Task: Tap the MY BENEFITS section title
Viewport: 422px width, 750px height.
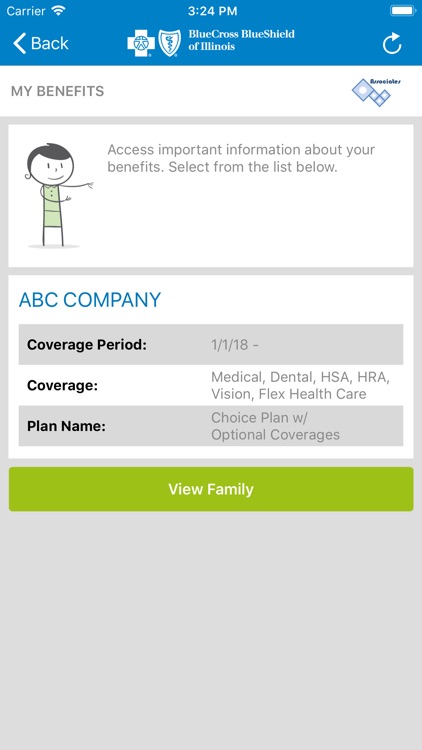Action: 57,91
